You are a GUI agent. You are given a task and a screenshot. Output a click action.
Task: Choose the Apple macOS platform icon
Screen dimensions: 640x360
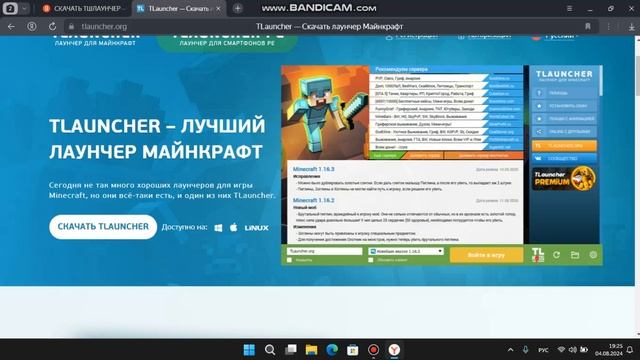coord(233,227)
